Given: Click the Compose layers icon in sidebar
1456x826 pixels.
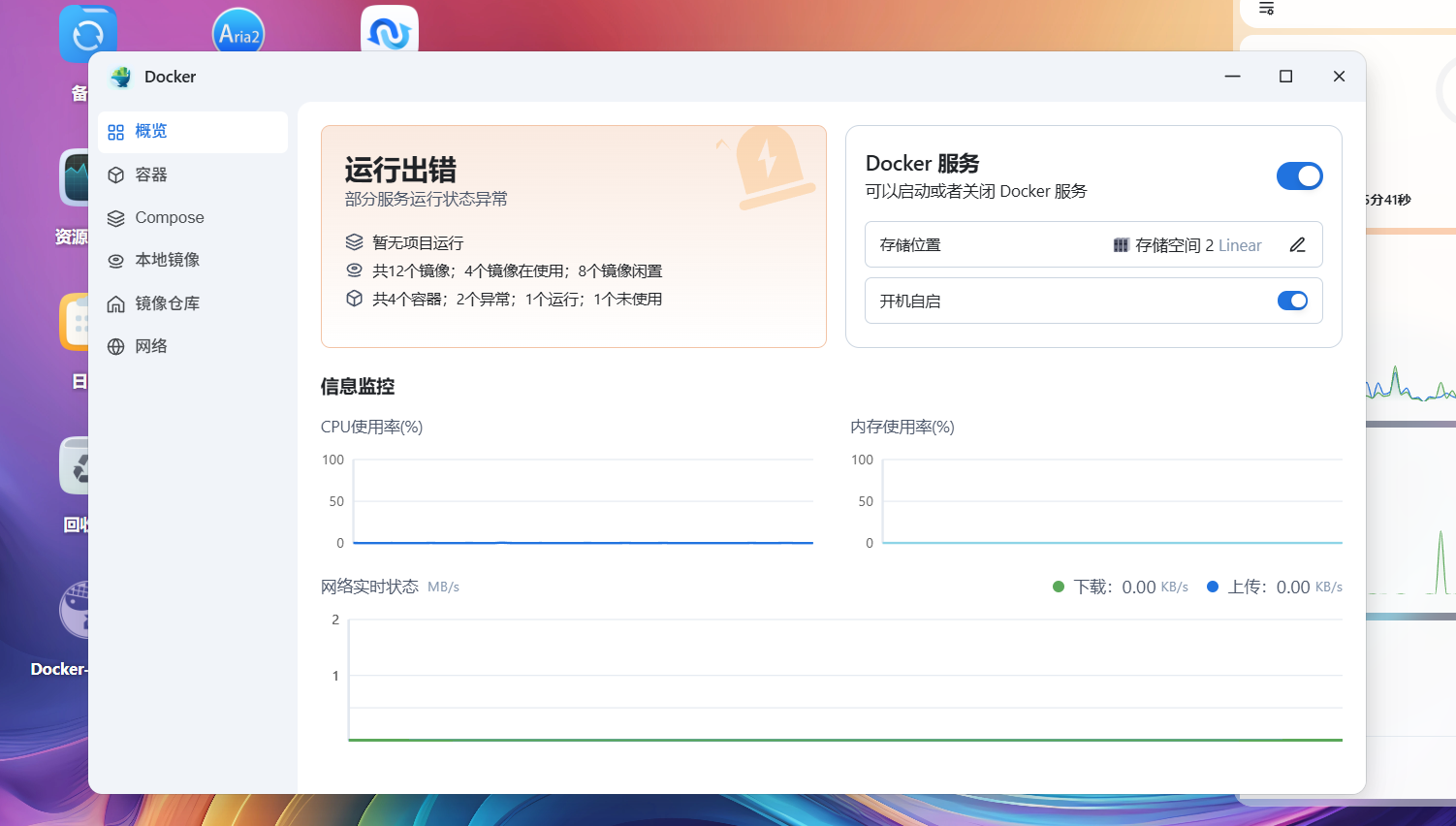Looking at the screenshot, I should (116, 218).
